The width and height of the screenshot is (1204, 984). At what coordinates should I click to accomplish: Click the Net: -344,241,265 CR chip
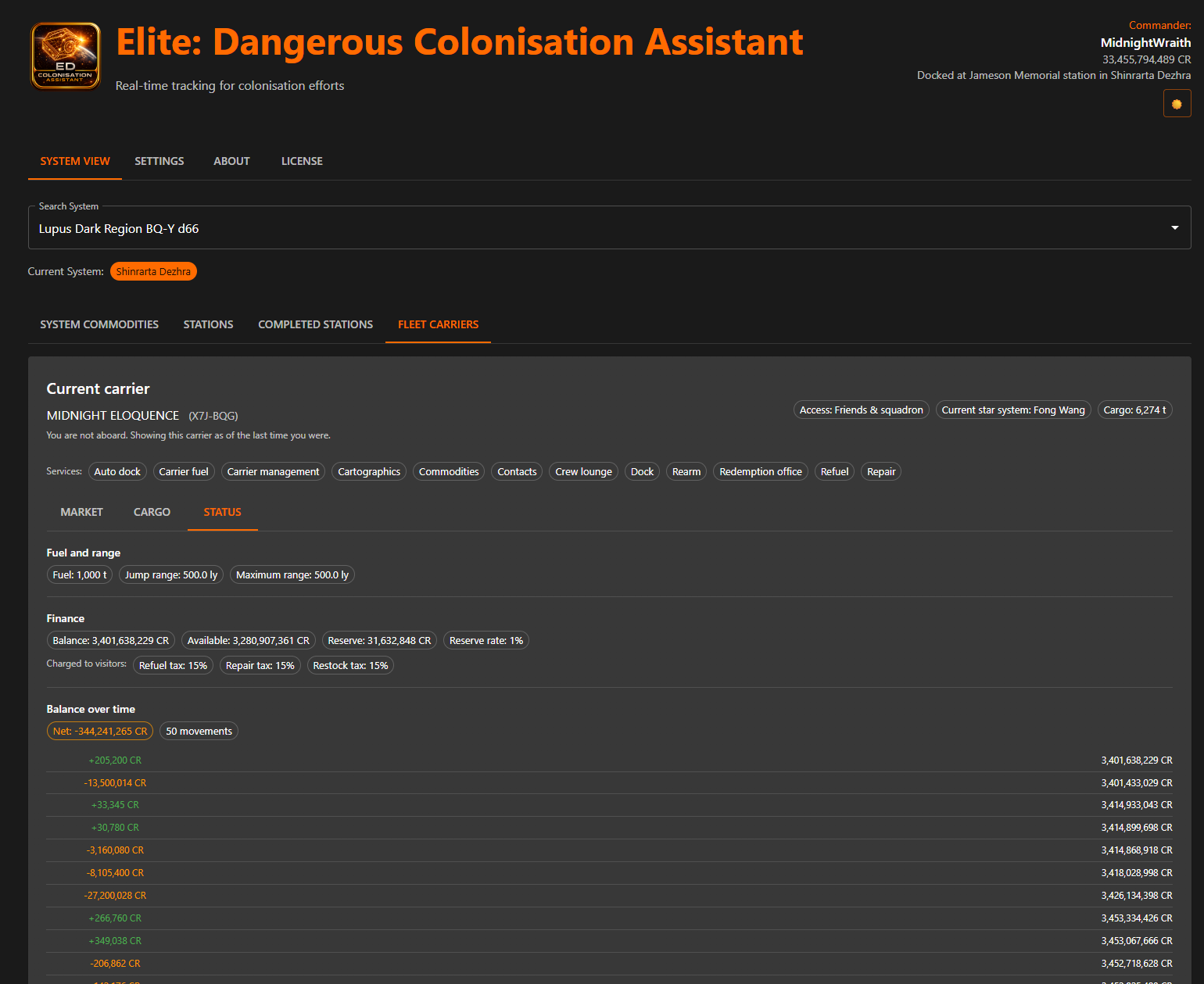pos(100,731)
